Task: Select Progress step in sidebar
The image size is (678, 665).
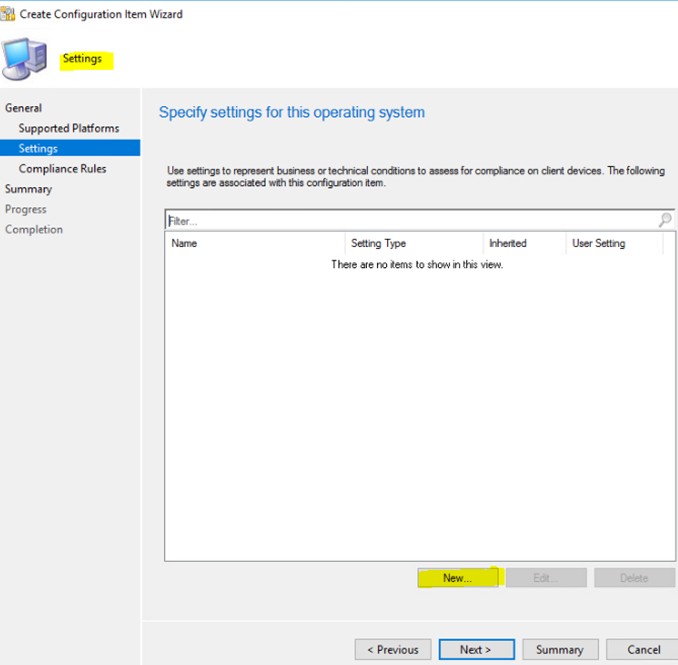Action: [26, 209]
